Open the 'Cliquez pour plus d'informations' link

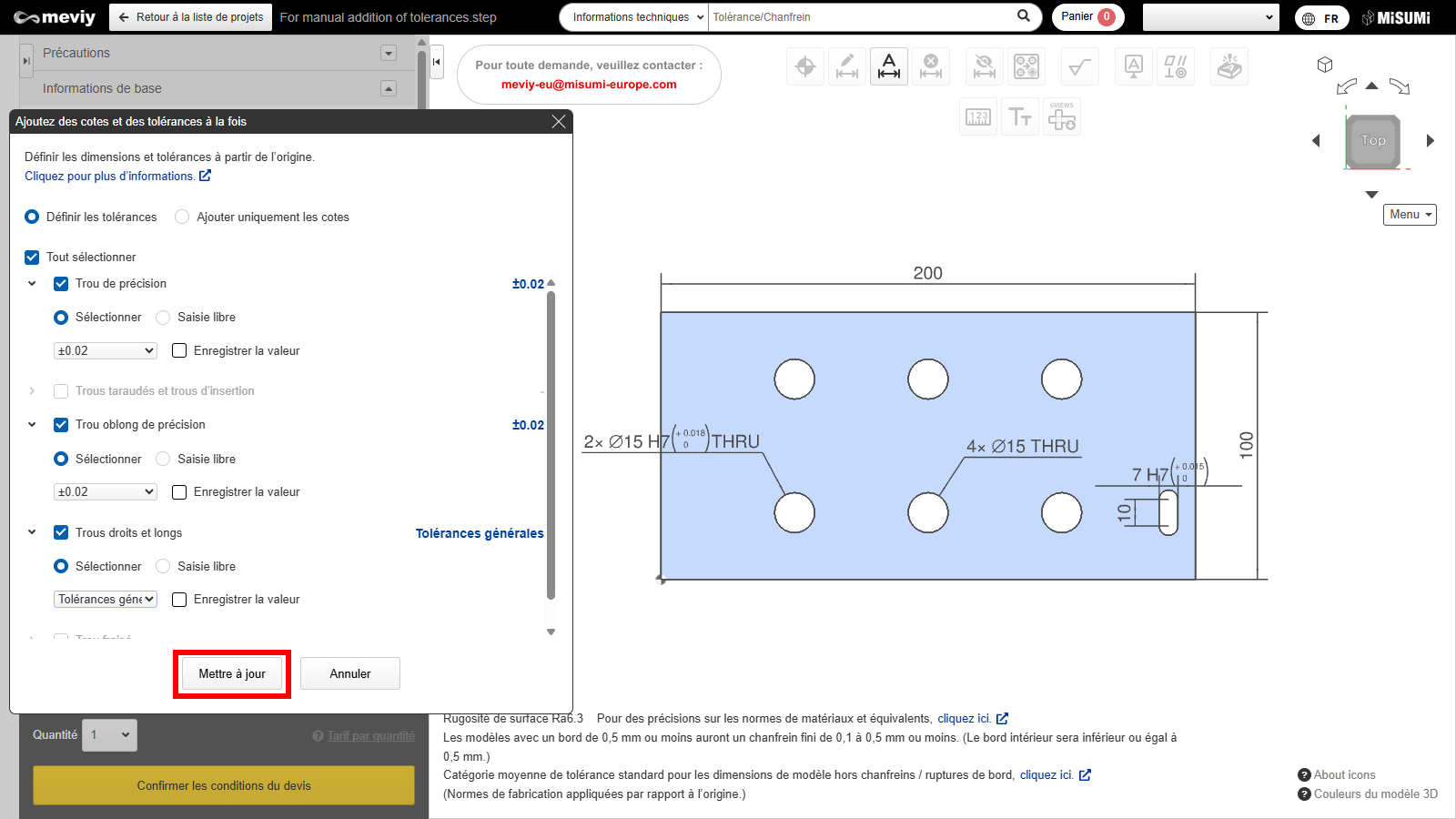116,177
